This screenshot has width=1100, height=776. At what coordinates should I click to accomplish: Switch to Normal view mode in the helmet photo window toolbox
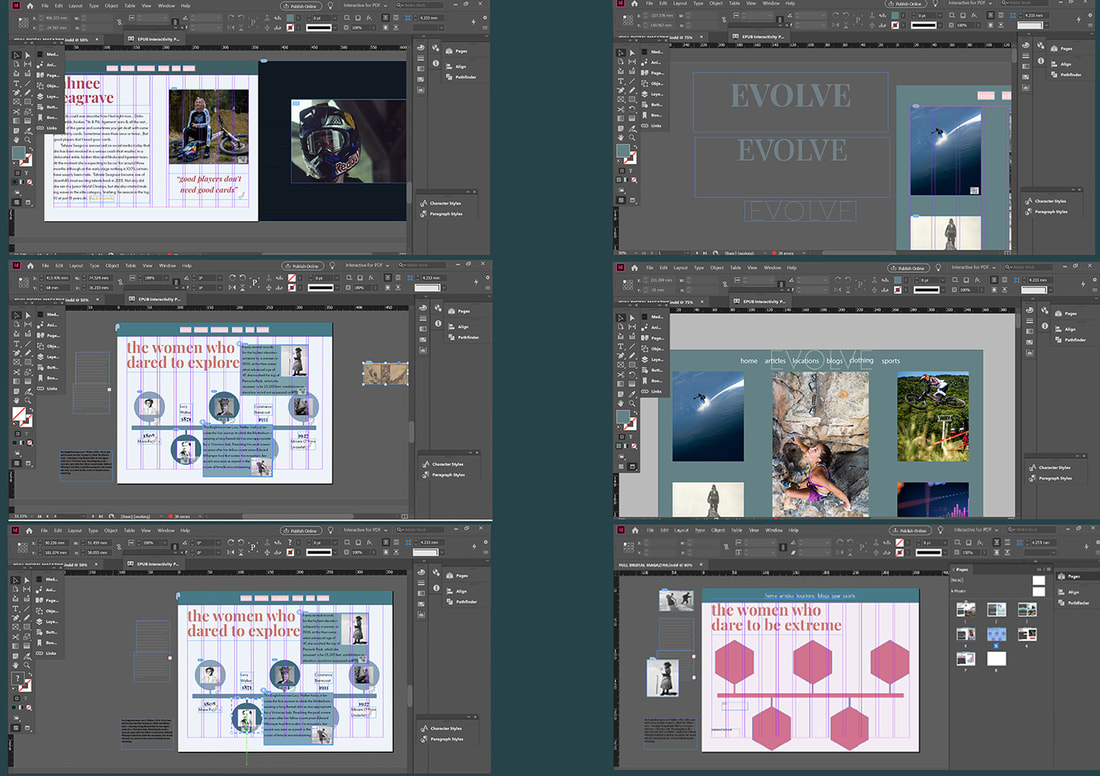17,202
